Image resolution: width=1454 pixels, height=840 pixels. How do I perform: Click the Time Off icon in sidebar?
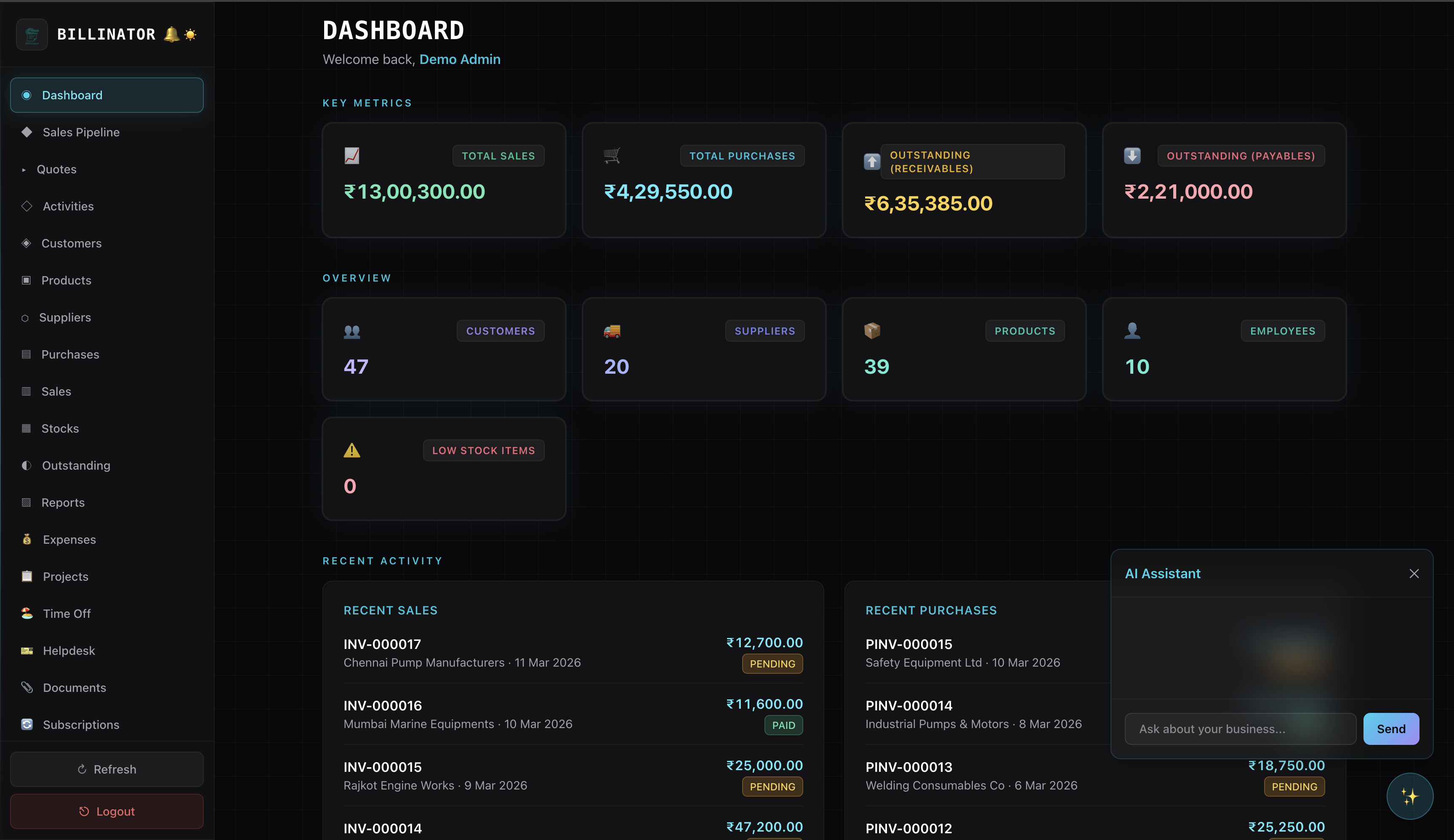click(27, 613)
